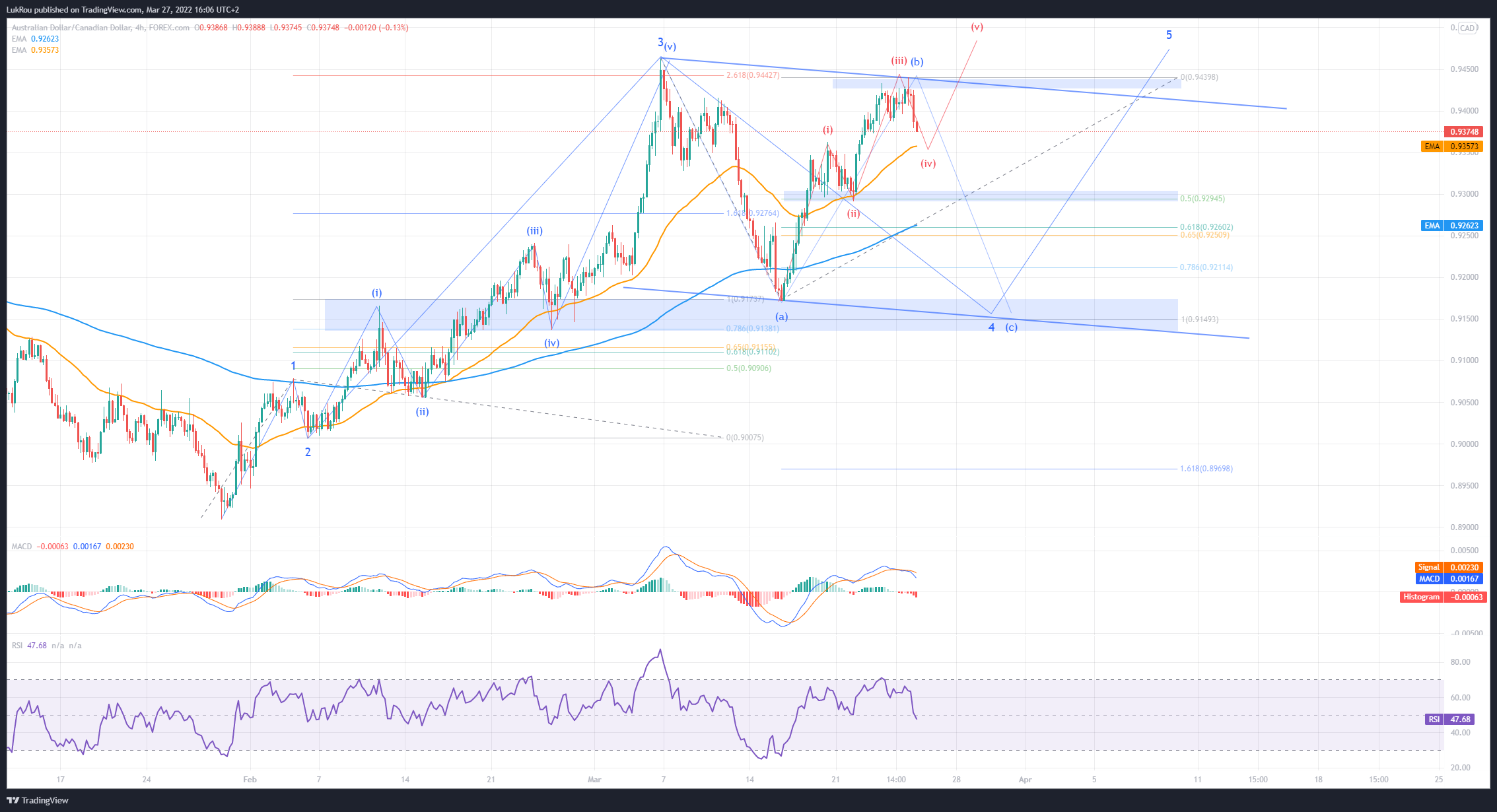Image resolution: width=1497 pixels, height=812 pixels.
Task: Select Fibonacci label 0(0.90075)
Action: (x=745, y=438)
